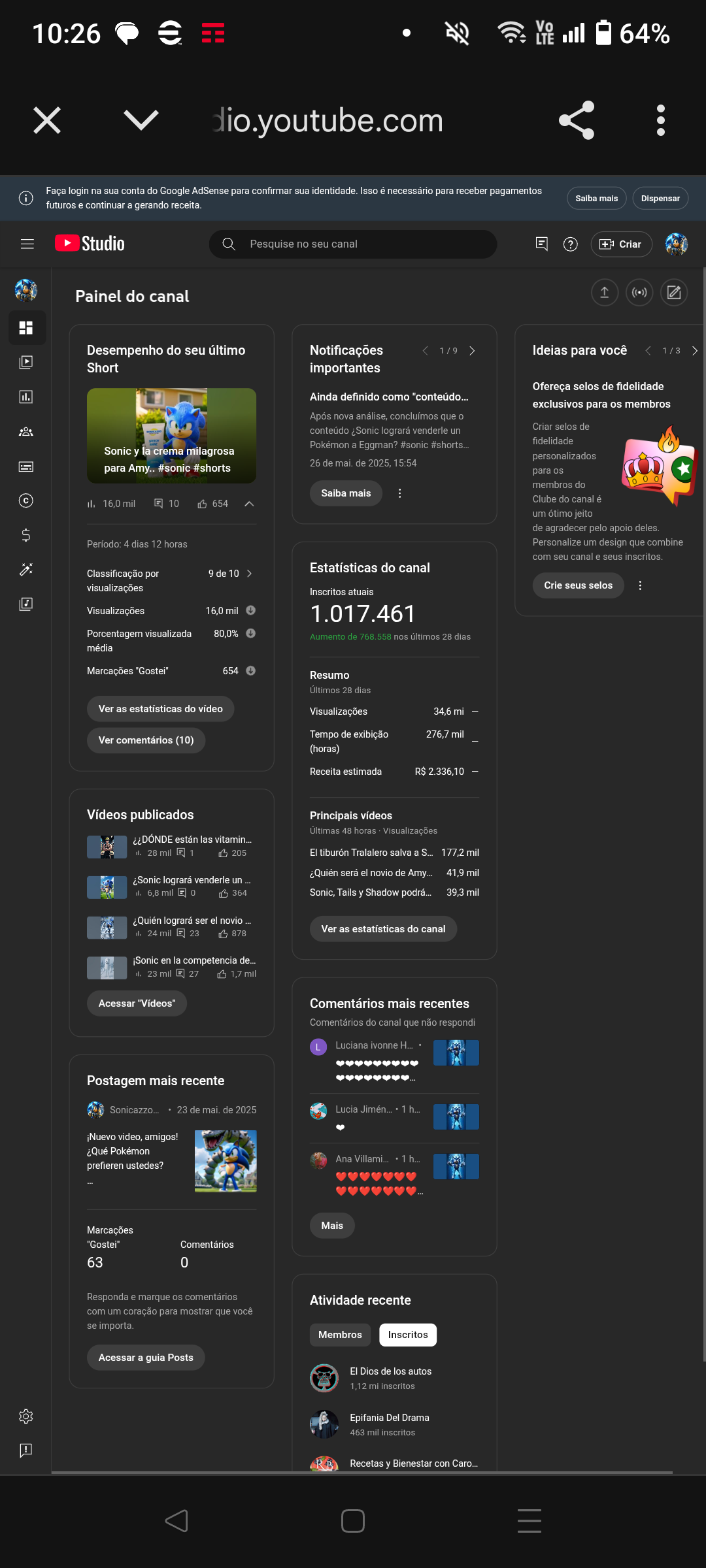The width and height of the screenshot is (706, 1568).
Task: Click Acessar a guia Posts button
Action: pyautogui.click(x=146, y=1358)
